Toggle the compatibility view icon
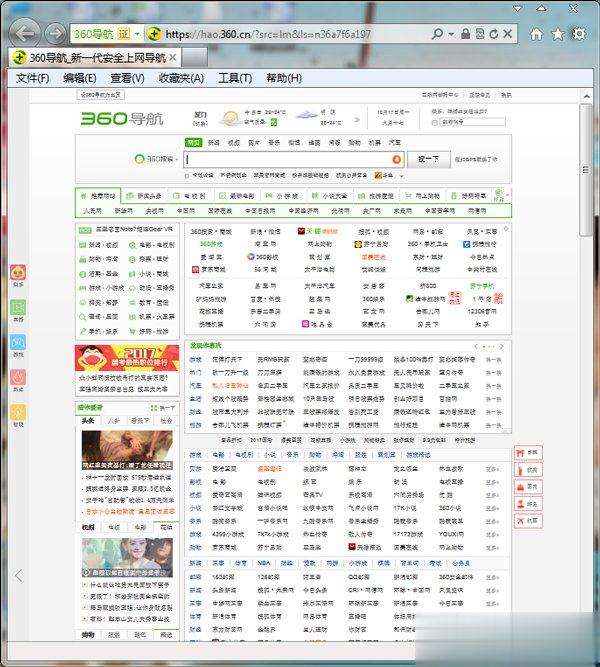600x667 pixels. (480, 34)
